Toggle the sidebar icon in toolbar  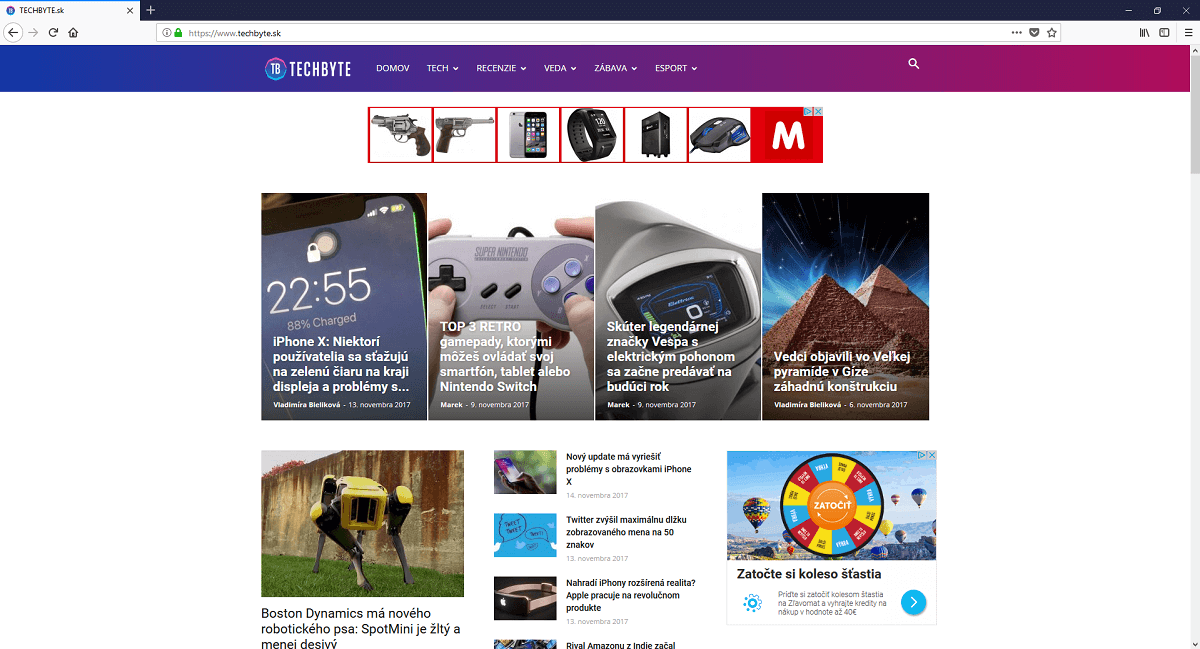click(x=1164, y=32)
